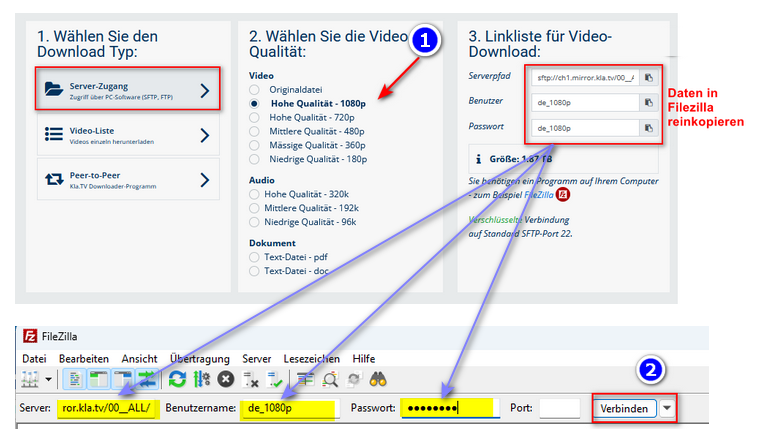763x429 pixels.
Task: Select Text-Datei - doc document
Action: click(254, 271)
